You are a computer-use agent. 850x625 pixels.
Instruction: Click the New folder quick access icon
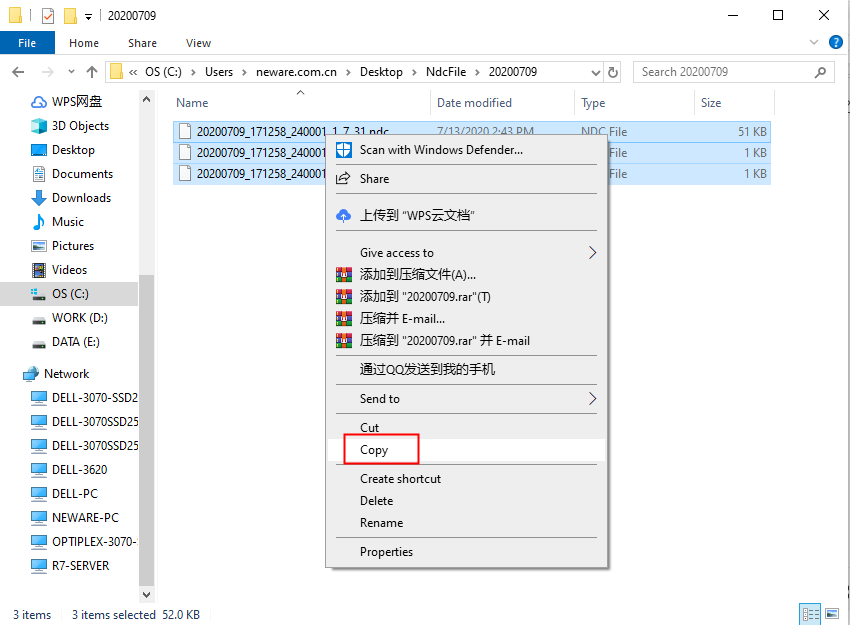tap(70, 16)
